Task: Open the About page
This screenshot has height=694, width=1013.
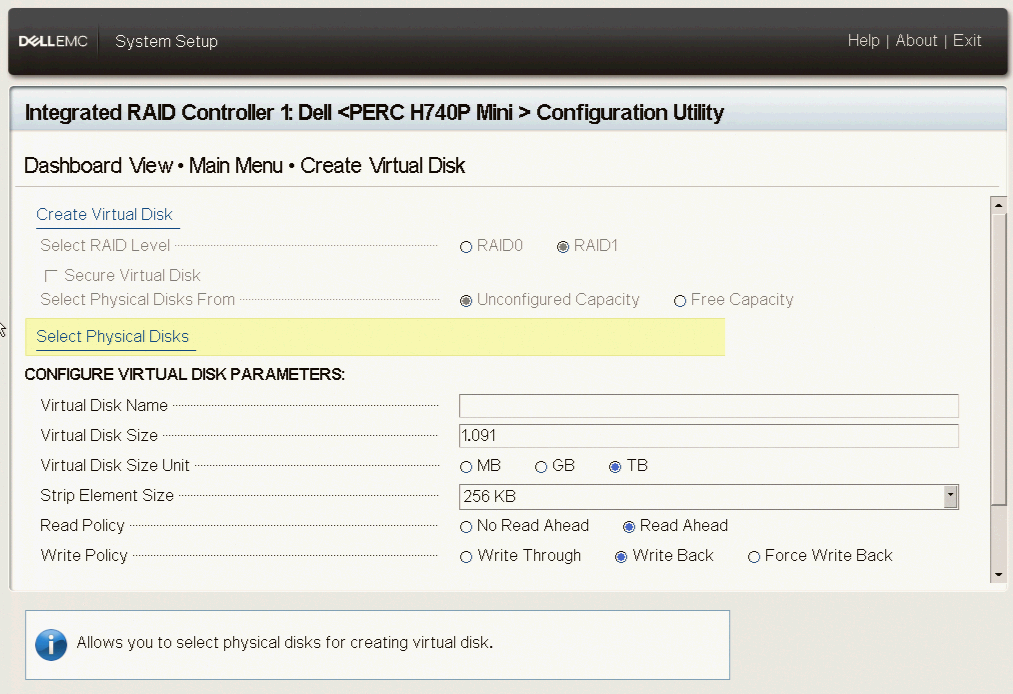Action: coord(916,41)
